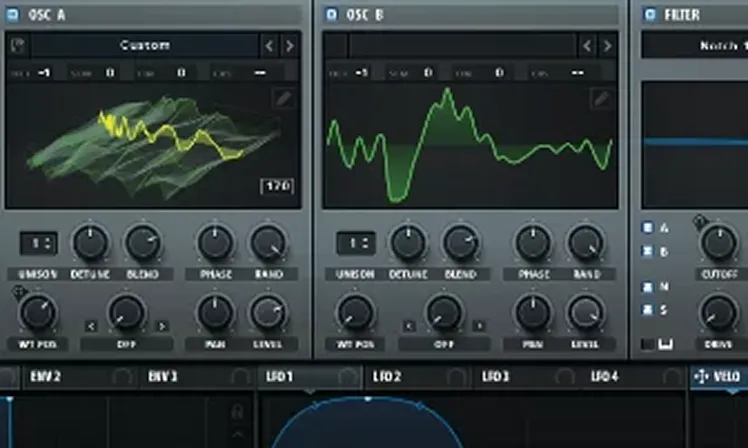
Task: Select the previous OSC A wavetable arrow
Action: coord(268,45)
